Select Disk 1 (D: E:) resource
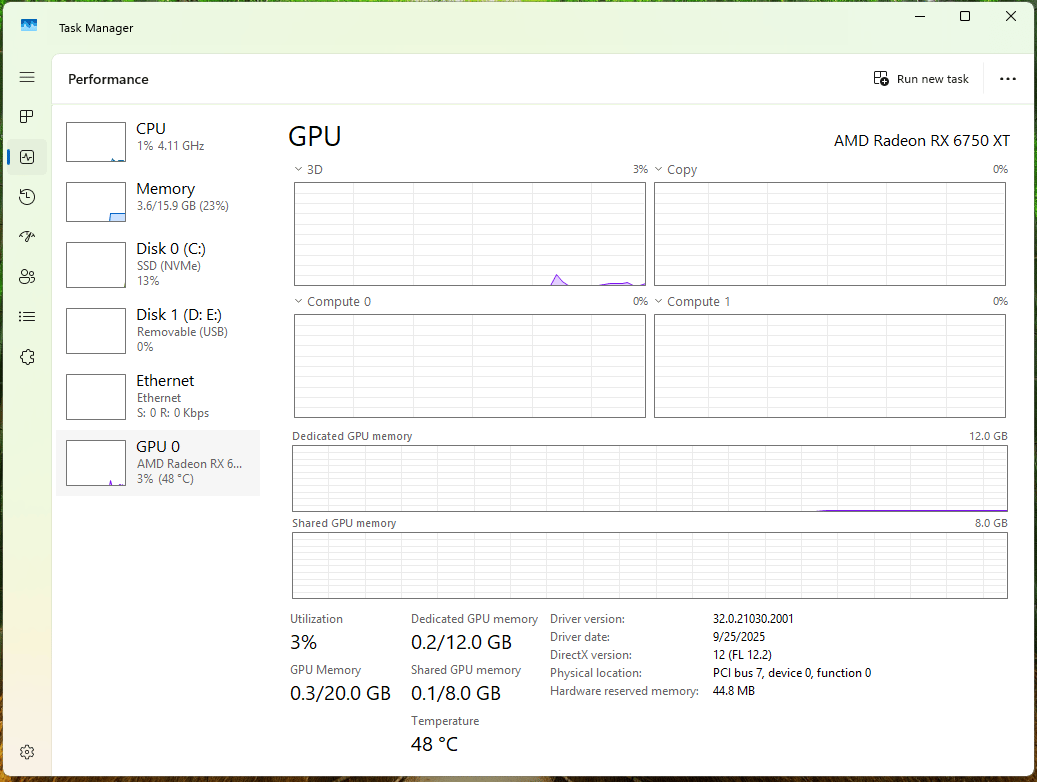 pyautogui.click(x=158, y=331)
